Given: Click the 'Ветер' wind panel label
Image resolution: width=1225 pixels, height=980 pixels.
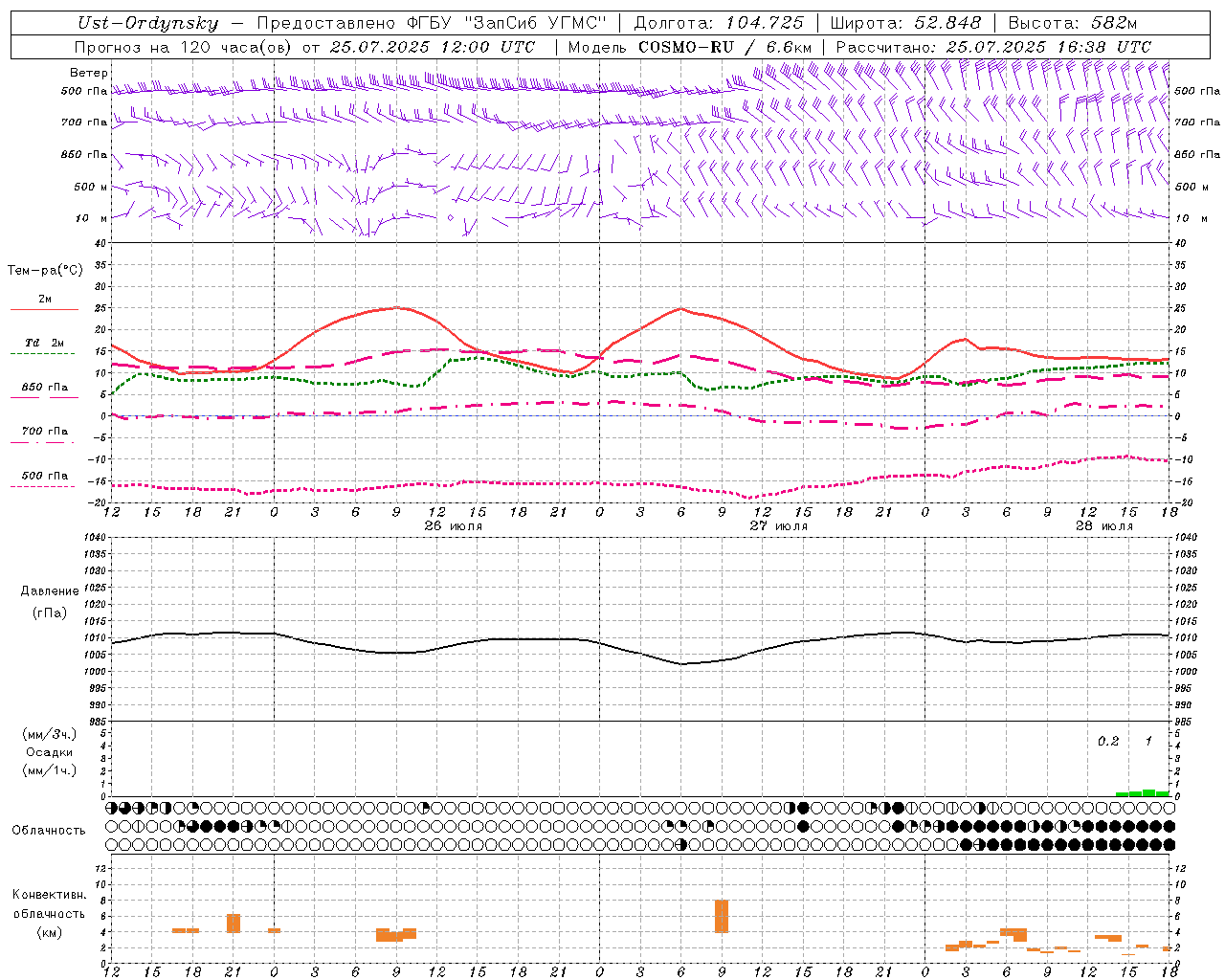Looking at the screenshot, I should 89,73.
